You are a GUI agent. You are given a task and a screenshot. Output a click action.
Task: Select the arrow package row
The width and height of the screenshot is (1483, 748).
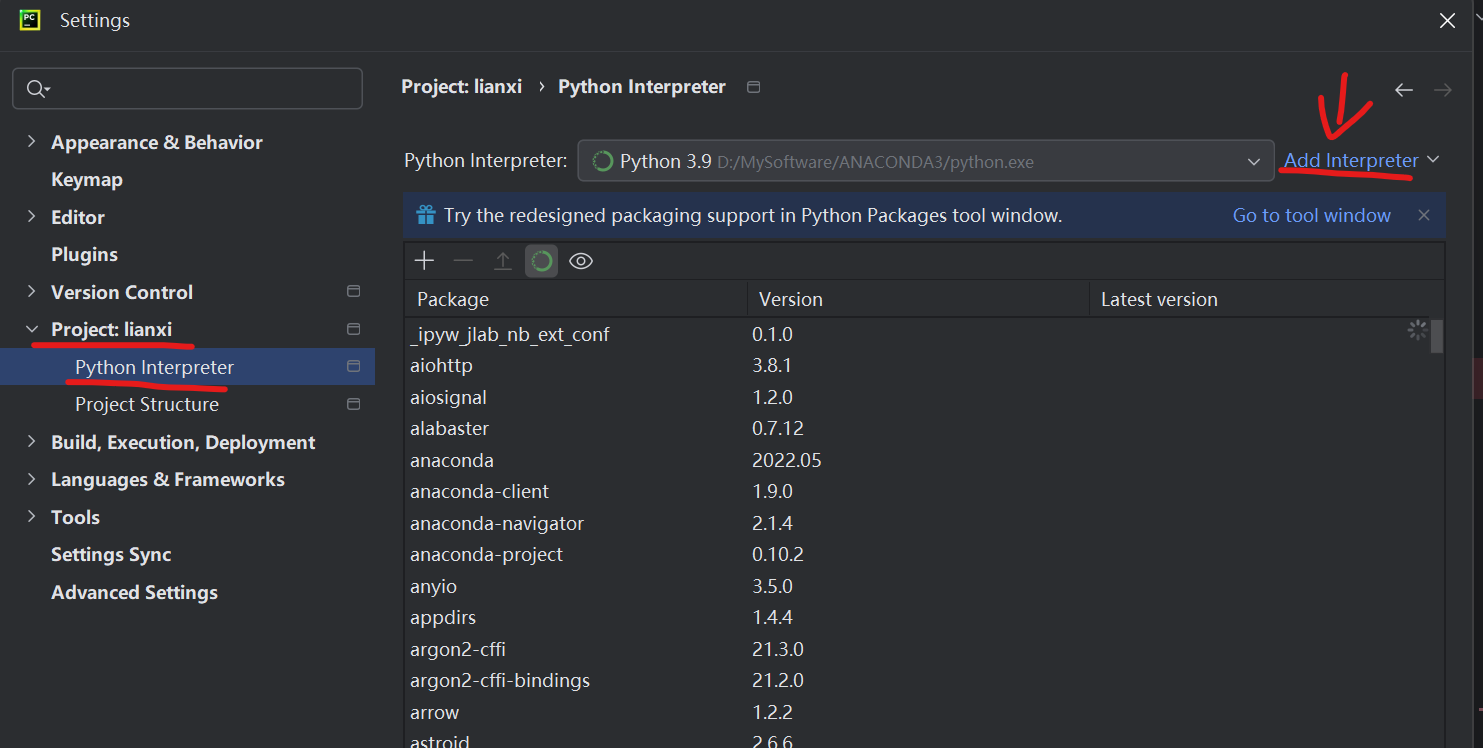pos(917,712)
